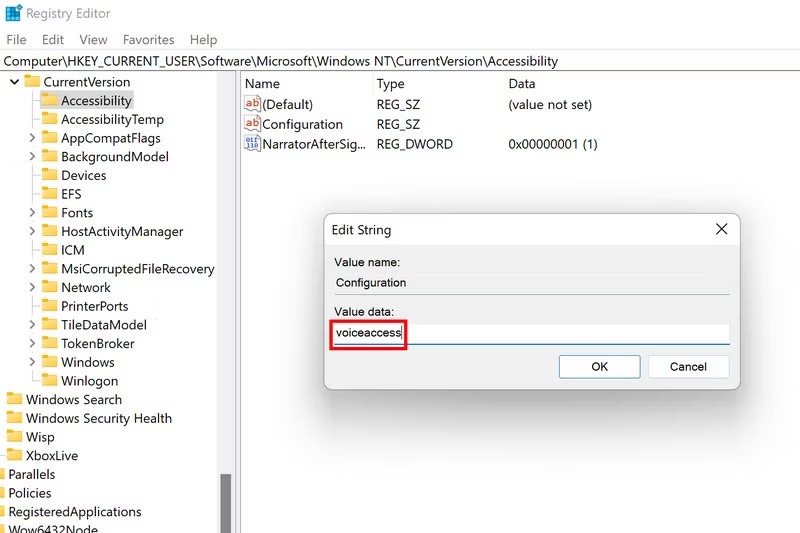The width and height of the screenshot is (800, 533).
Task: Select the ICM folder icon
Action: pos(49,249)
